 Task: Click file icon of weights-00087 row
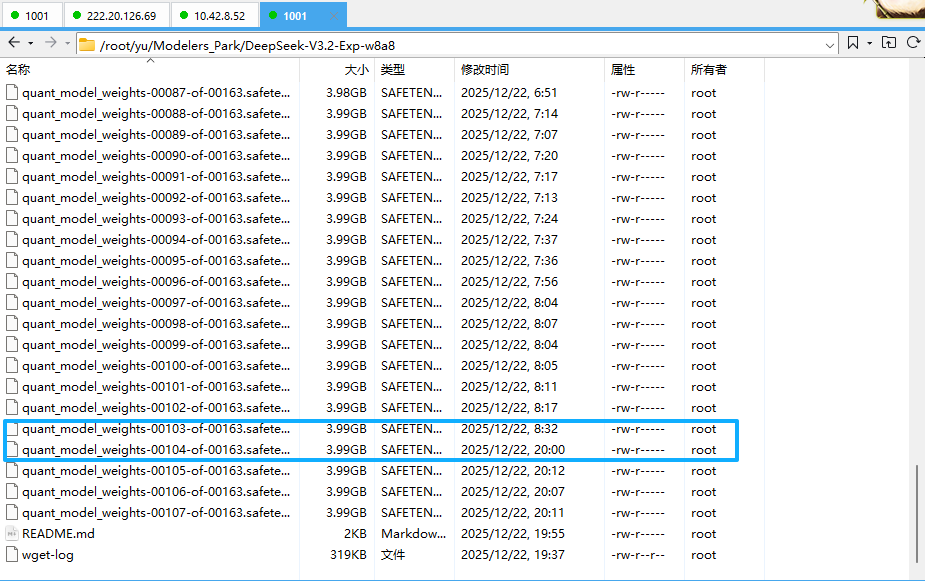[x=12, y=93]
